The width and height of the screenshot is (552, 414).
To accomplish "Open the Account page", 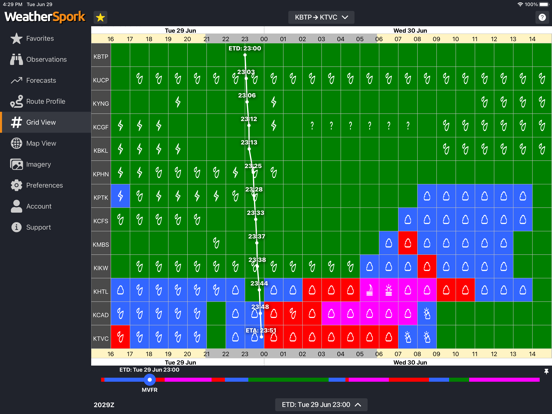I will click(45, 206).
